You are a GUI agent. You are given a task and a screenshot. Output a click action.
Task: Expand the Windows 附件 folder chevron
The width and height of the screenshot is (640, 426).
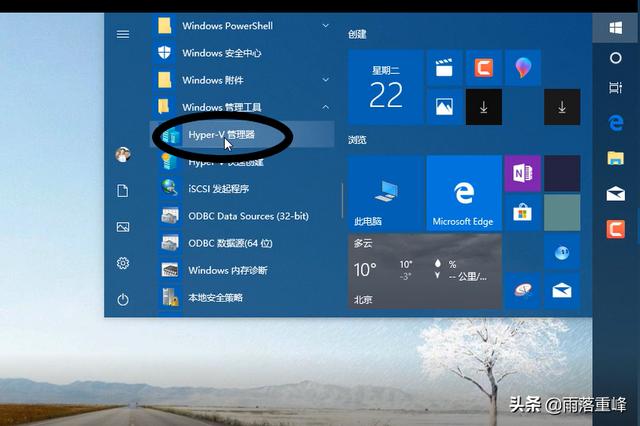pyautogui.click(x=326, y=80)
